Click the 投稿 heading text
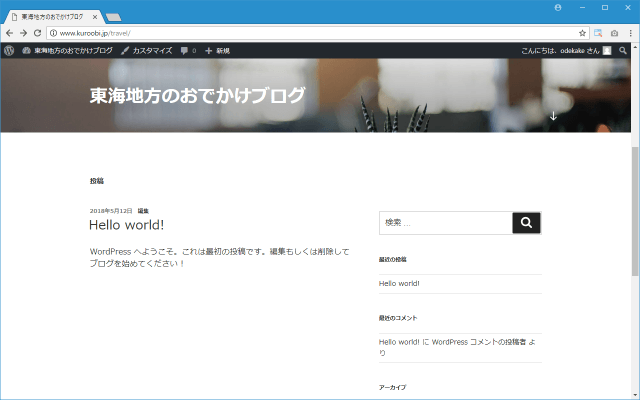 [97, 181]
